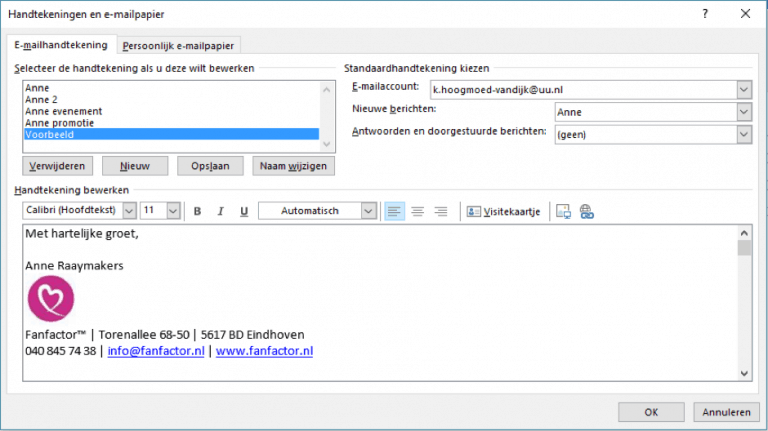Image resolution: width=768 pixels, height=431 pixels.
Task: Click editor scrollbar down arrow
Action: point(744,373)
